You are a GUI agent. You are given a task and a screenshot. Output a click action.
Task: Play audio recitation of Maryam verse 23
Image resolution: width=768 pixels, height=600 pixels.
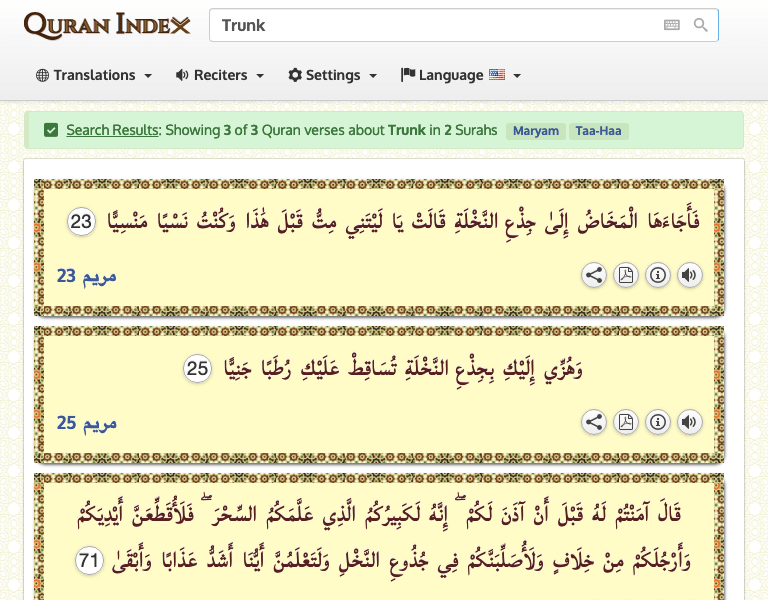pyautogui.click(x=690, y=276)
